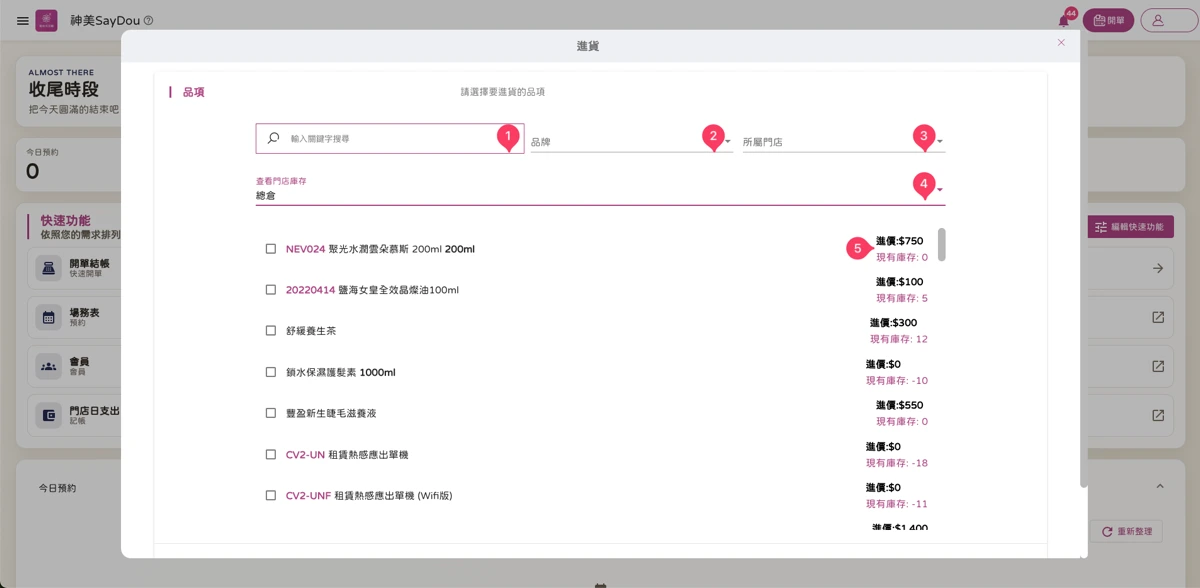This screenshot has height=588, width=1200.
Task: Tick checkbox for NEV024 聚光水潤雲朵慕斯
Action: (x=271, y=249)
